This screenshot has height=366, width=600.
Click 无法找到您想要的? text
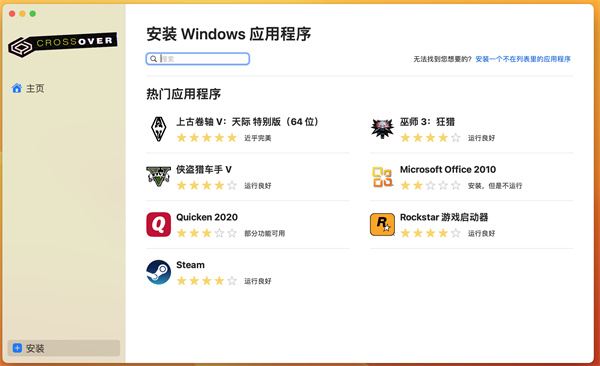(442, 59)
